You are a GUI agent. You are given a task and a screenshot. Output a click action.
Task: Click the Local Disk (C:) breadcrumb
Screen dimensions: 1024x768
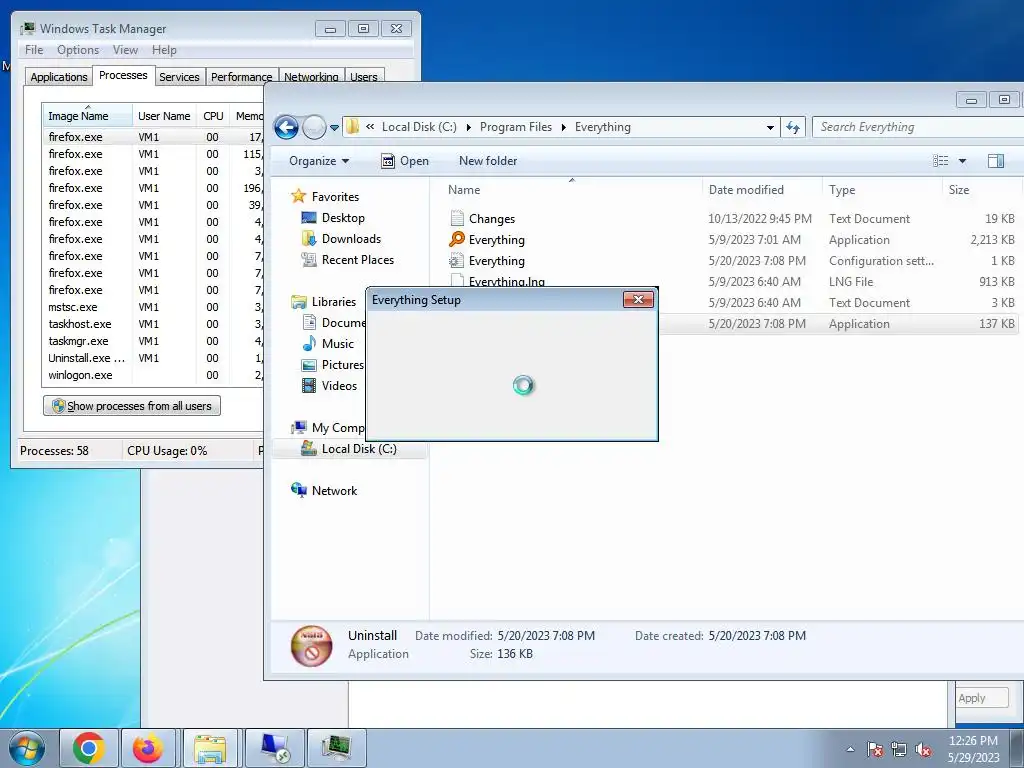pos(419,127)
